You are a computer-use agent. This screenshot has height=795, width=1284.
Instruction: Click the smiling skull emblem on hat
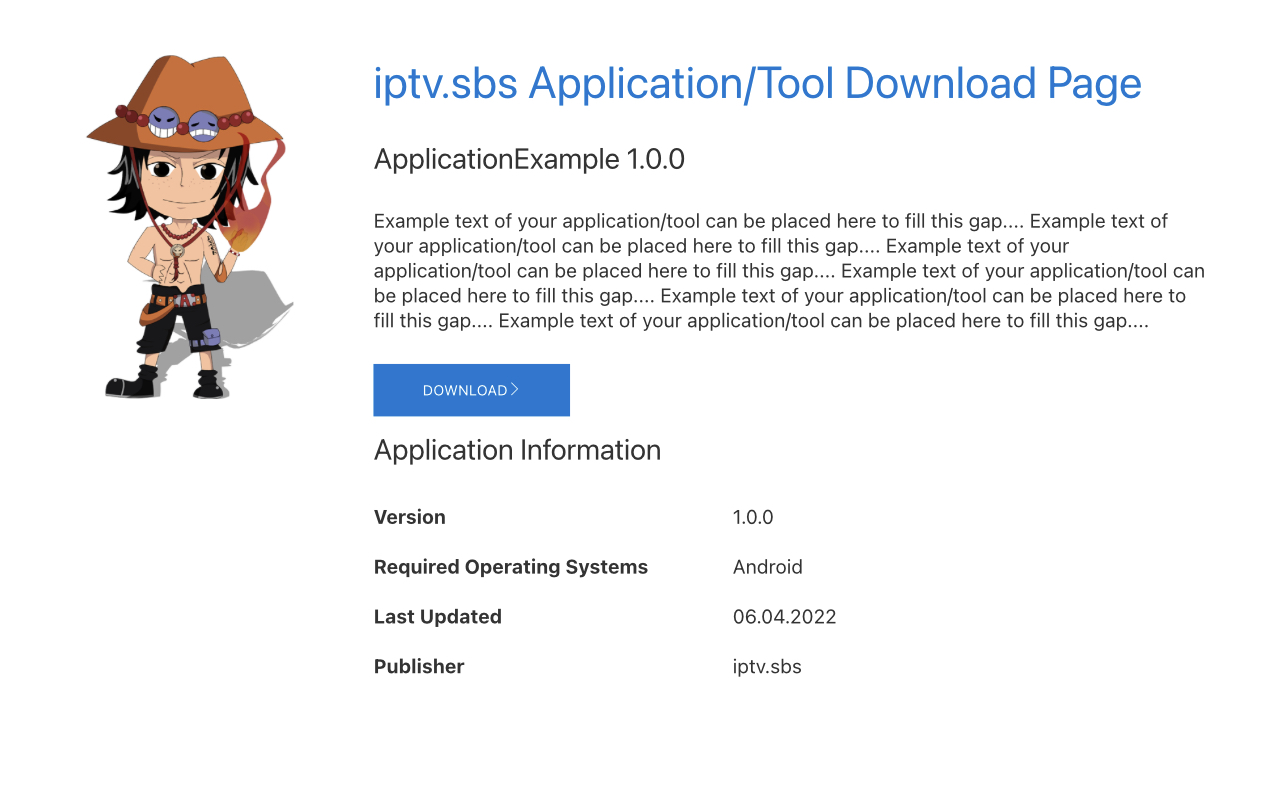(163, 123)
